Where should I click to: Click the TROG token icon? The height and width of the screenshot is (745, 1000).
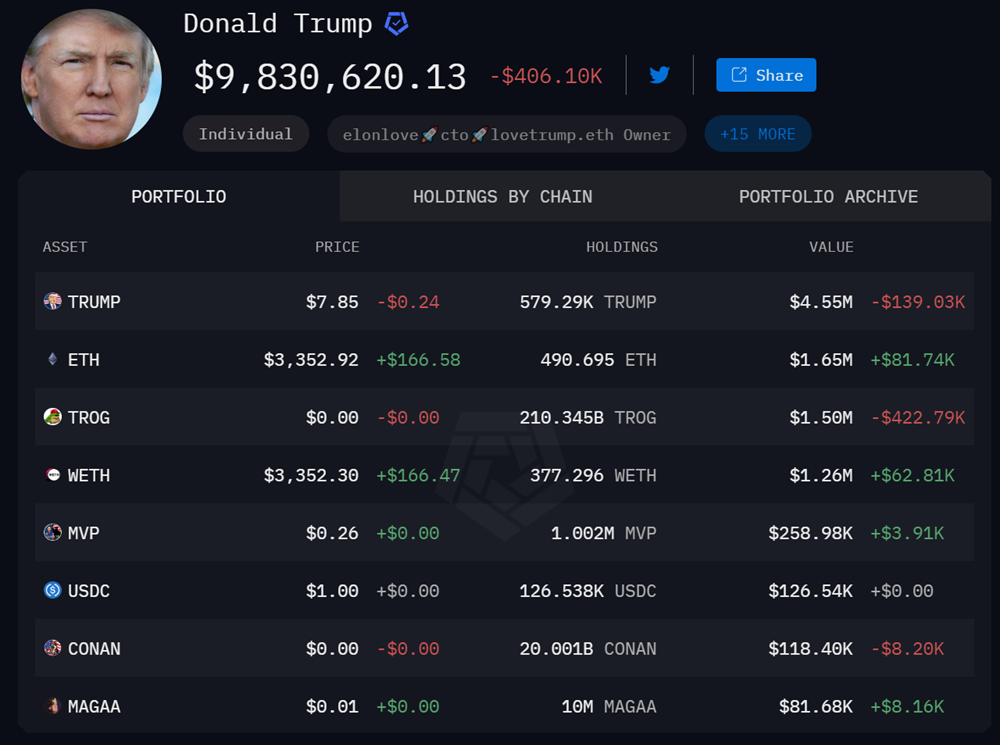click(52, 417)
